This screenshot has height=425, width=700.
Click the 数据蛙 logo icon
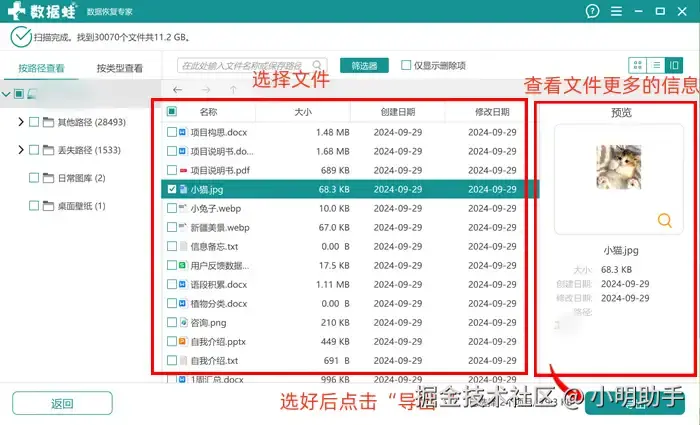(16, 10)
